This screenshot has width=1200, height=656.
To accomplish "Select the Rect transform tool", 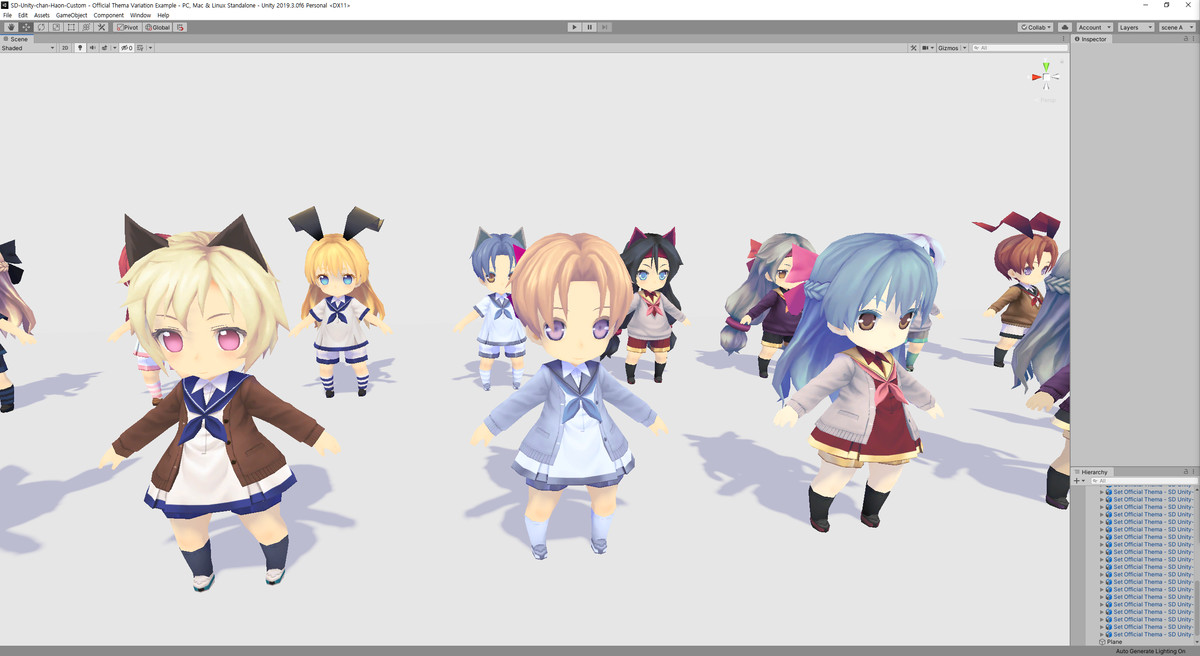I will pos(71,27).
